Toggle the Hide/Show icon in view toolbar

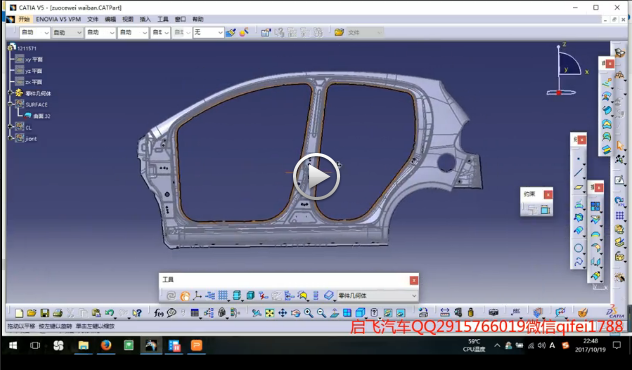point(387,313)
